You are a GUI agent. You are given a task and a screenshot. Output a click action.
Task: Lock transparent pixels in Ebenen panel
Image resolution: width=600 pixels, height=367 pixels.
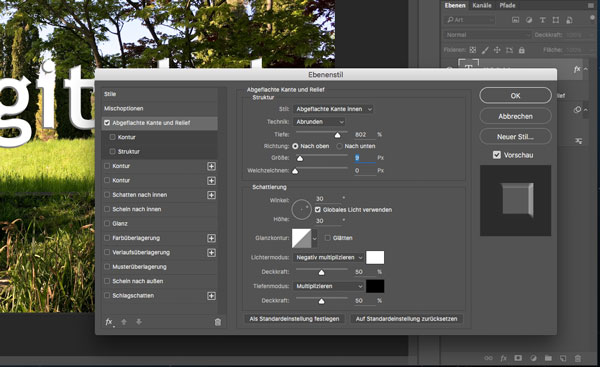point(473,50)
